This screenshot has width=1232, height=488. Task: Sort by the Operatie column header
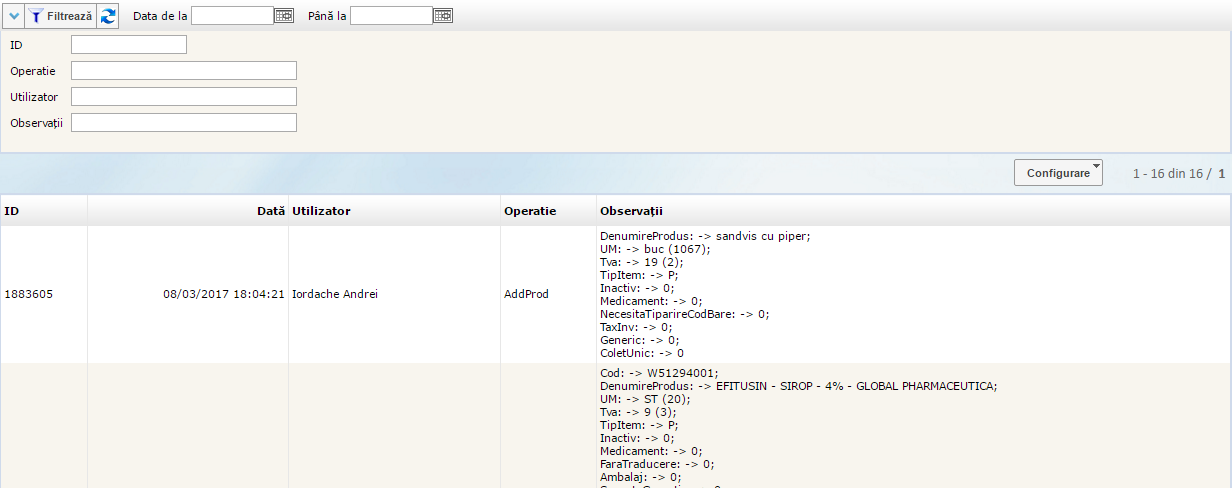tap(530, 211)
